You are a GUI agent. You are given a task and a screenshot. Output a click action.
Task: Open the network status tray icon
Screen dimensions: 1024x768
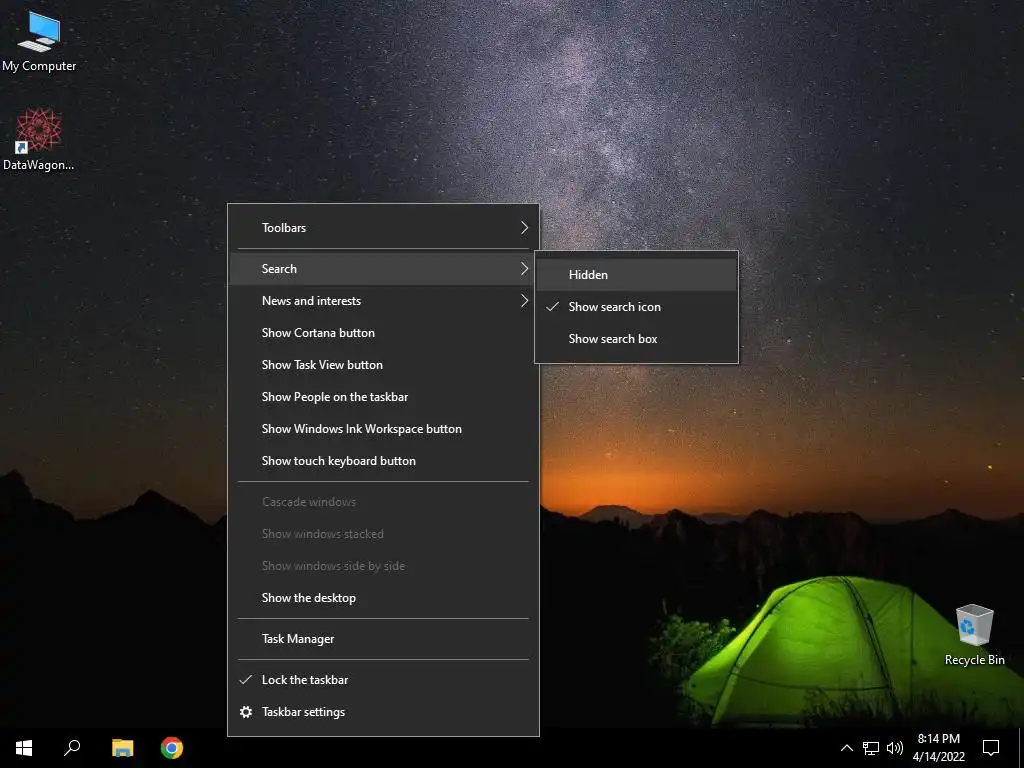(x=871, y=748)
